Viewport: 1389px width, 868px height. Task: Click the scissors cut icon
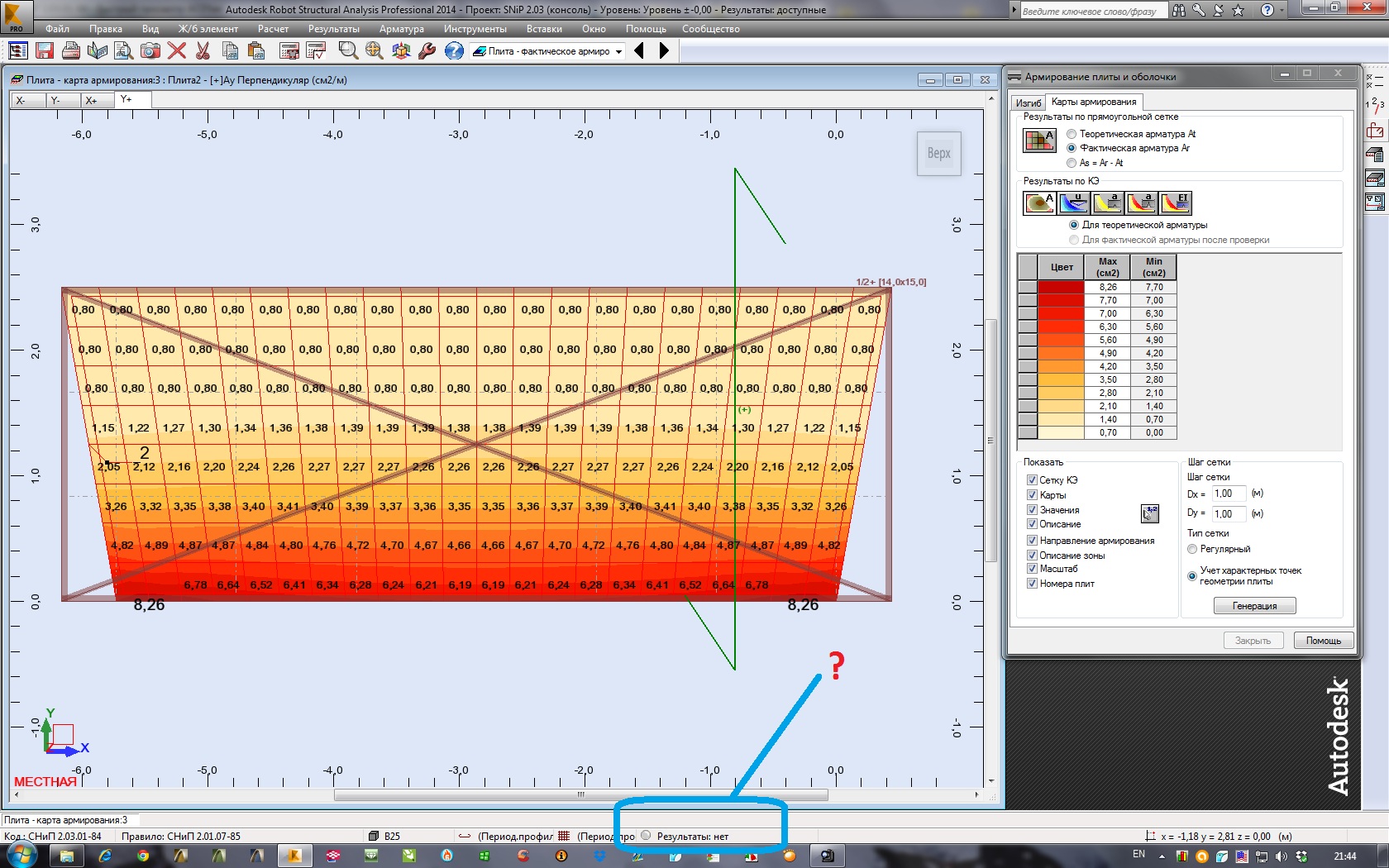[203, 51]
